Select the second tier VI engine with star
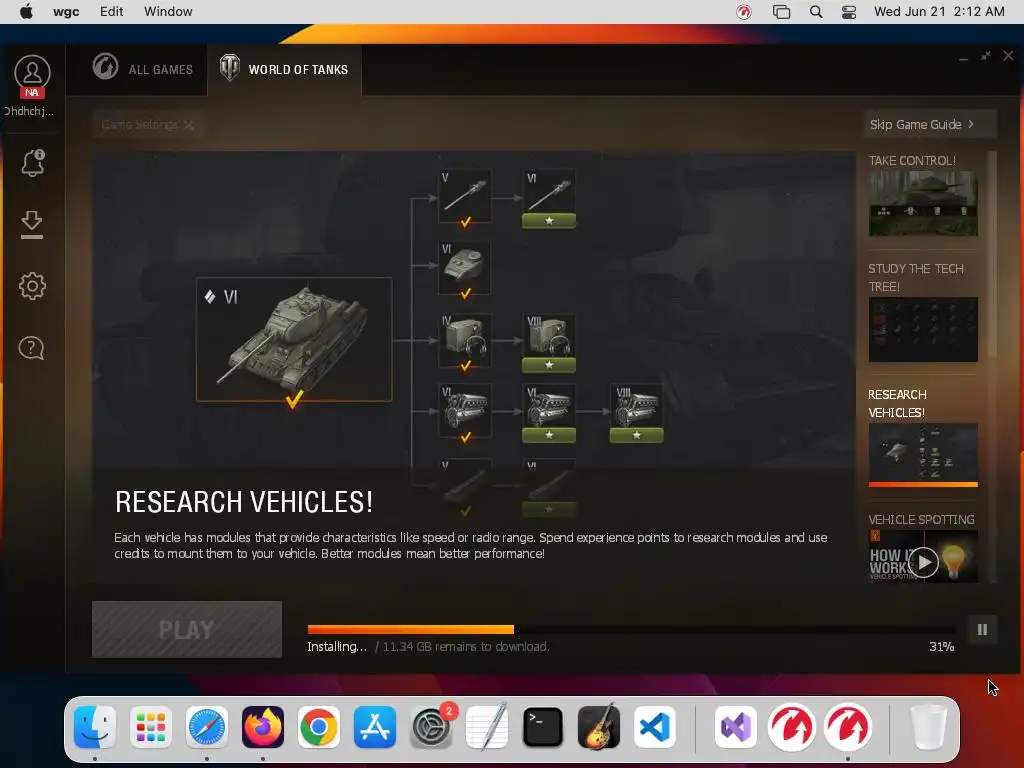Image resolution: width=1024 pixels, height=768 pixels. coord(549,413)
